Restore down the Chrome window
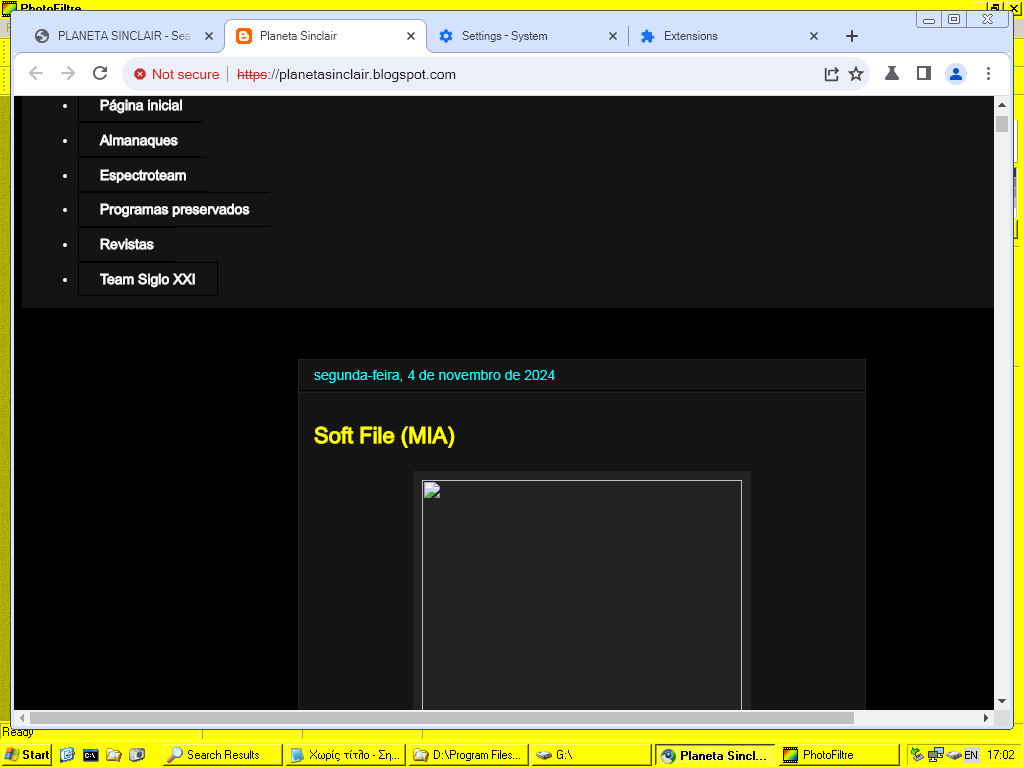The height and width of the screenshot is (768, 1024). click(954, 20)
